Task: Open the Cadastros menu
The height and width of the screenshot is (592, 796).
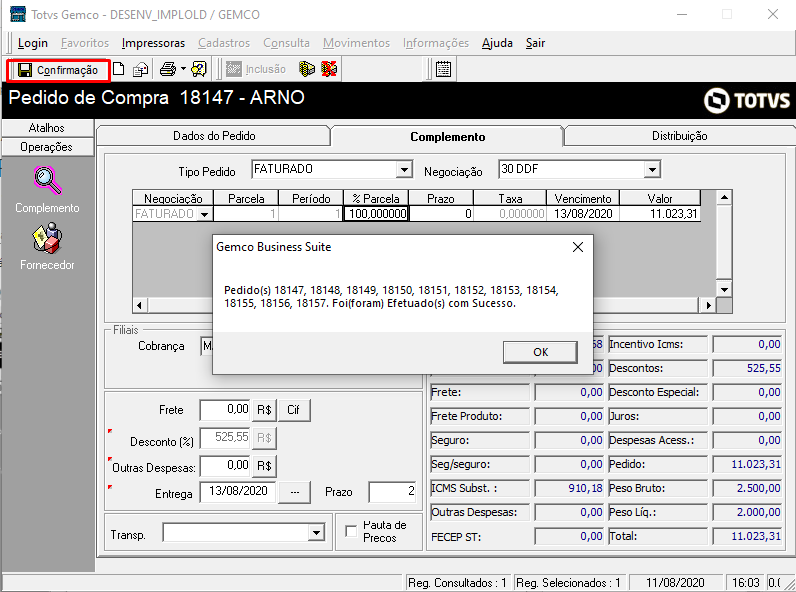Action: pos(224,43)
